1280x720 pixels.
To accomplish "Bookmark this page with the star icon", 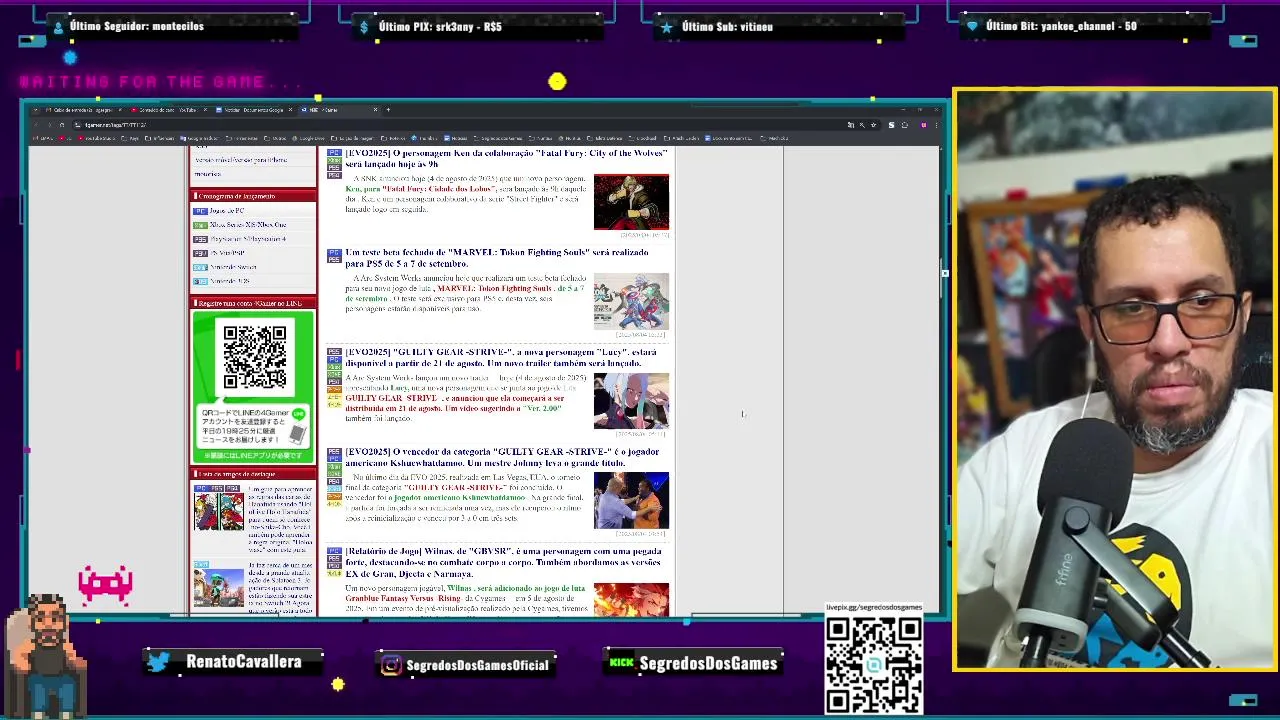I will [x=873, y=125].
